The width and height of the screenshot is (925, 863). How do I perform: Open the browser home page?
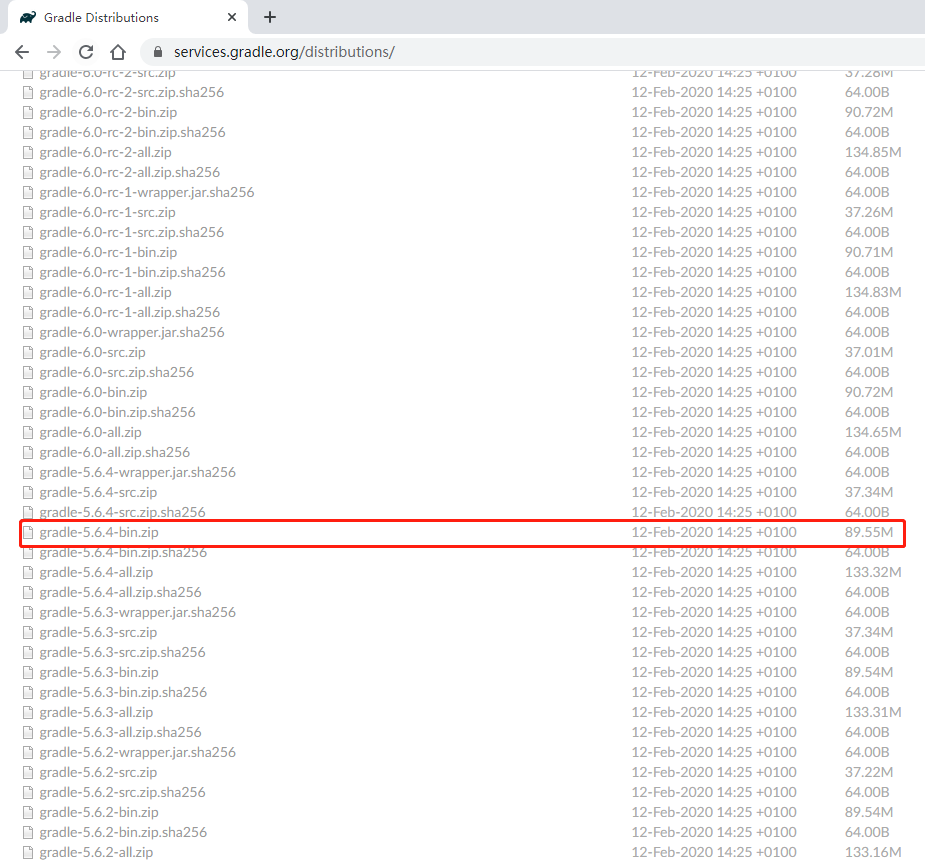118,52
